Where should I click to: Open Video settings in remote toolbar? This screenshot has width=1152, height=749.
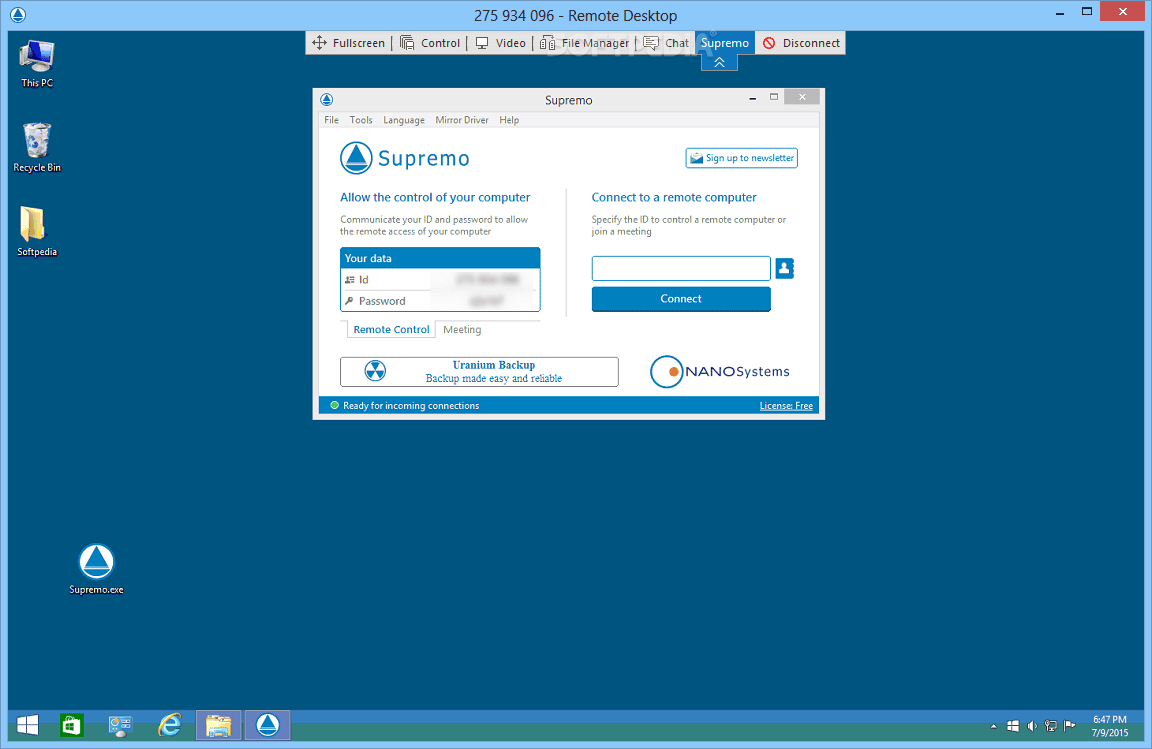point(500,43)
